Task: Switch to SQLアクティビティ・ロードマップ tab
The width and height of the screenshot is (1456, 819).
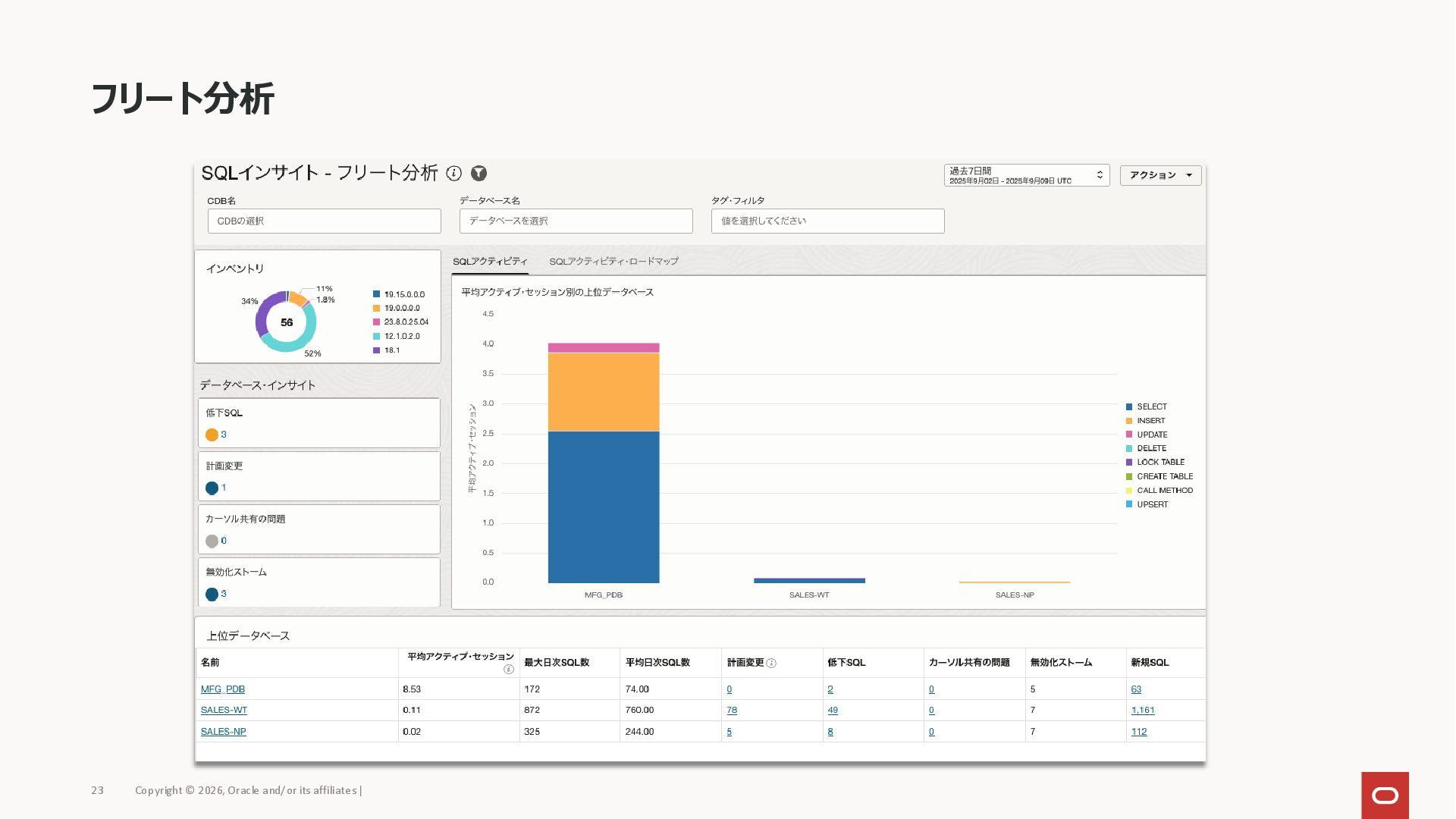Action: coord(613,262)
